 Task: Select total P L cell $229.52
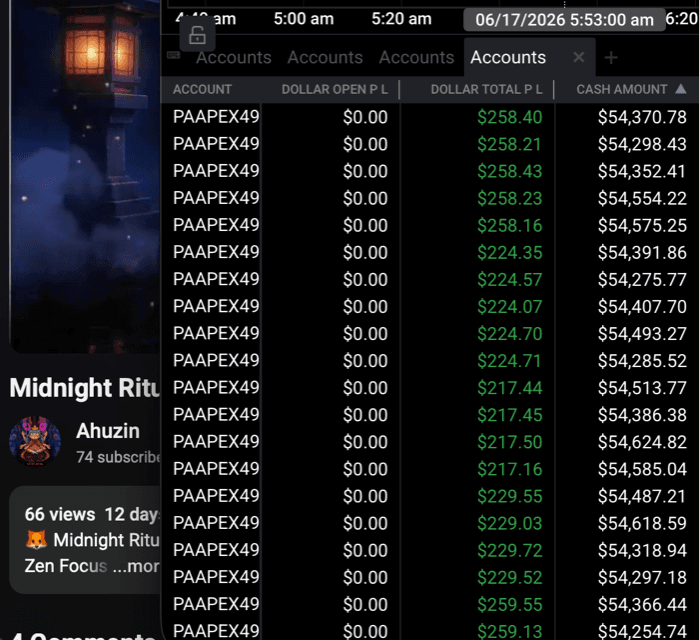tap(510, 577)
